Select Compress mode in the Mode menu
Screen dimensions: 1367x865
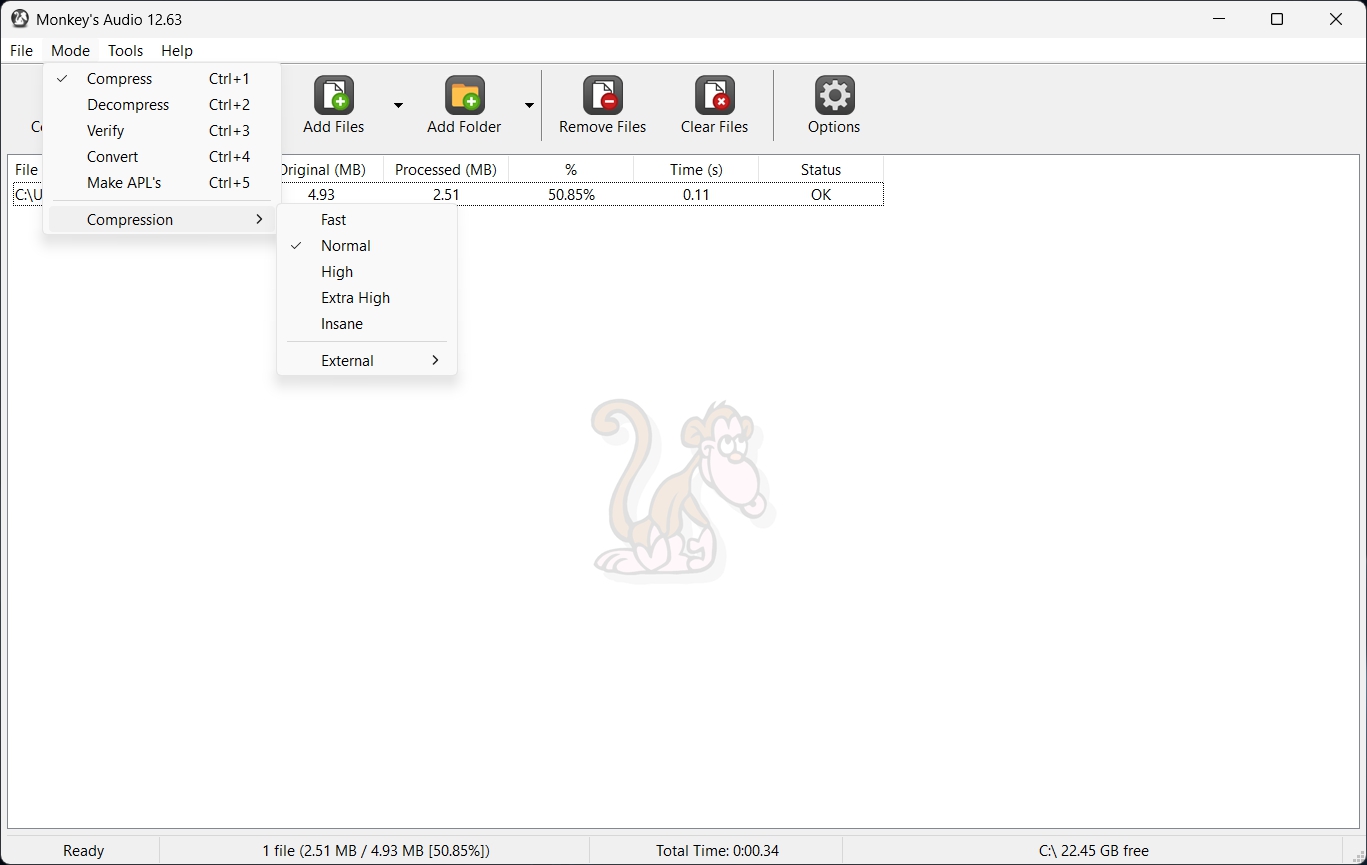pyautogui.click(x=162, y=79)
